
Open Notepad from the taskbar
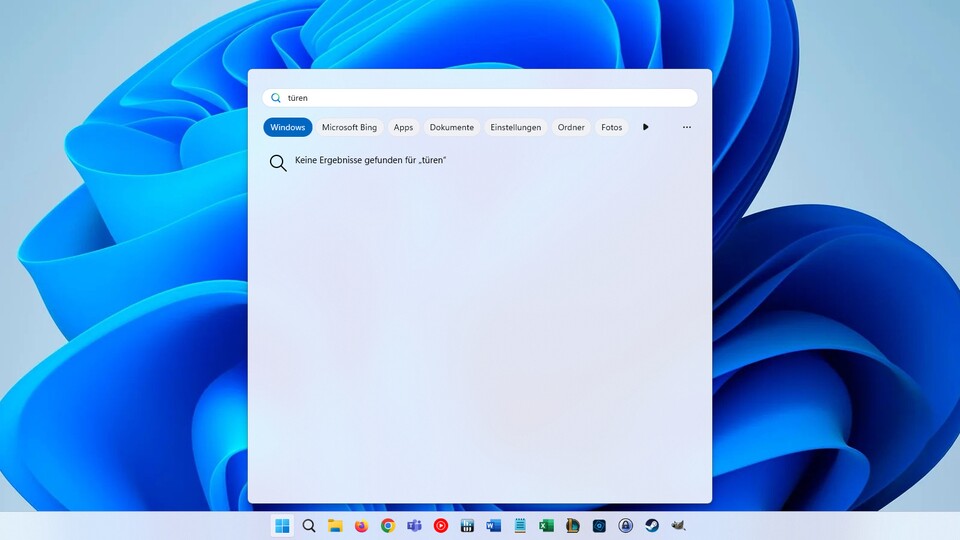click(x=520, y=526)
